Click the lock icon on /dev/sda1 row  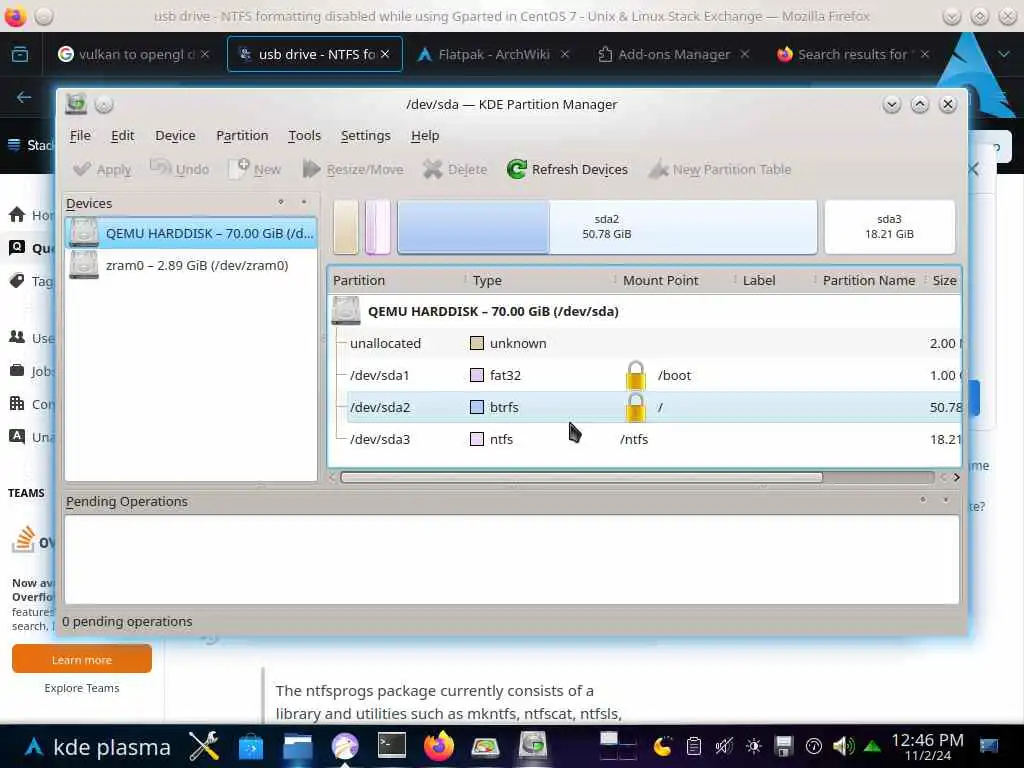click(635, 375)
